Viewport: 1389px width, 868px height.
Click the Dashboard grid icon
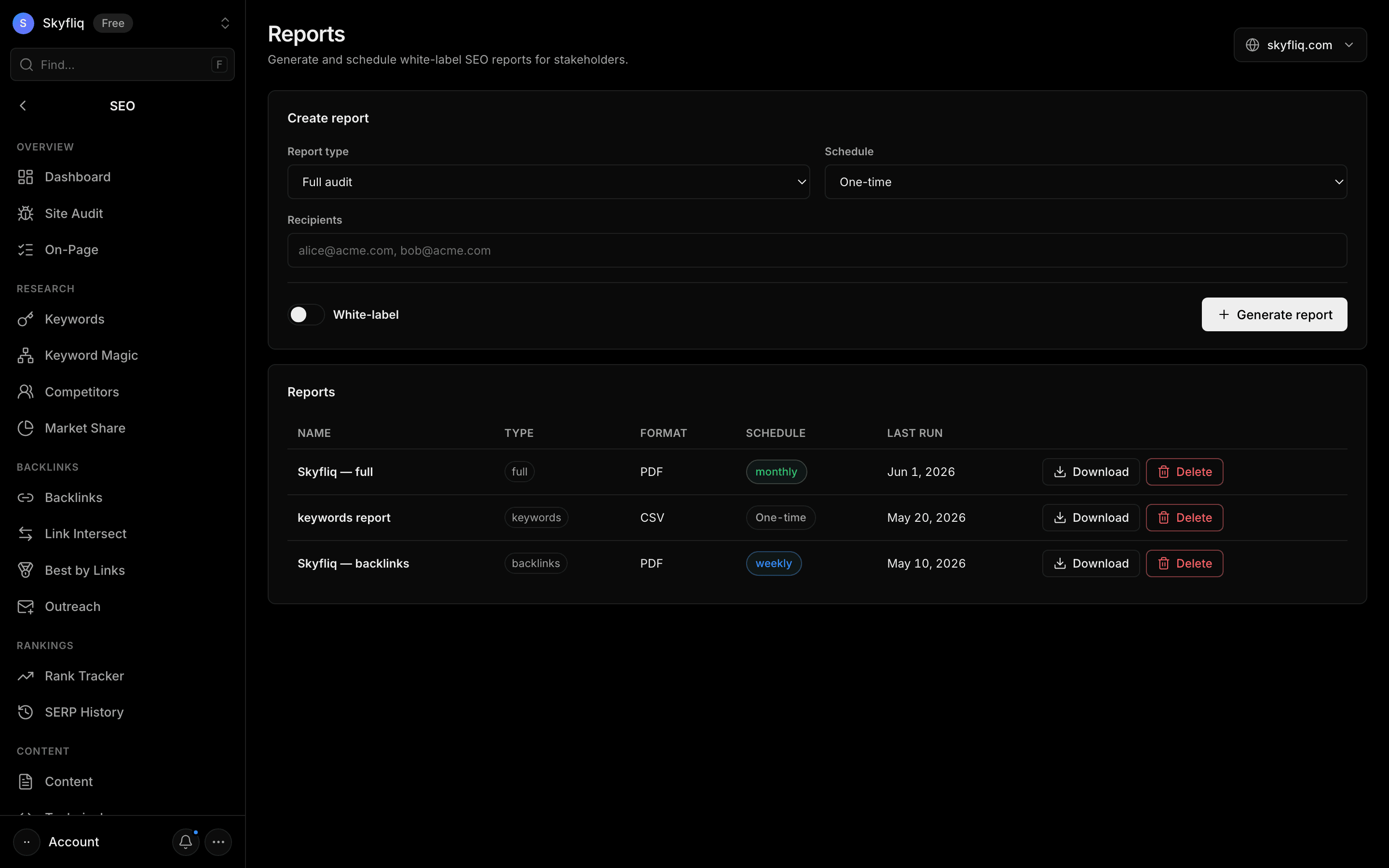pos(25,177)
